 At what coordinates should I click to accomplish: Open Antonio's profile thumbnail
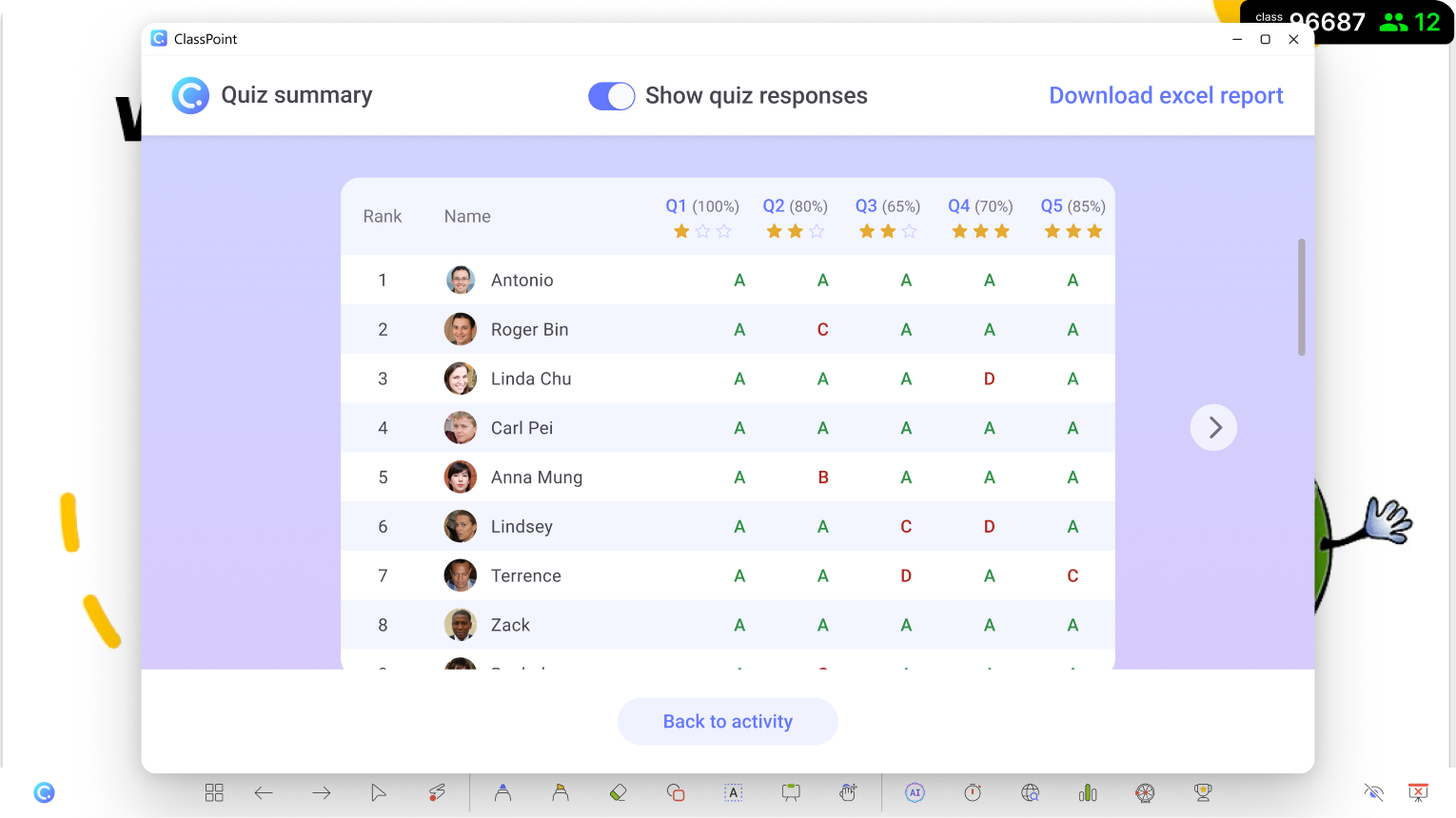click(x=461, y=280)
